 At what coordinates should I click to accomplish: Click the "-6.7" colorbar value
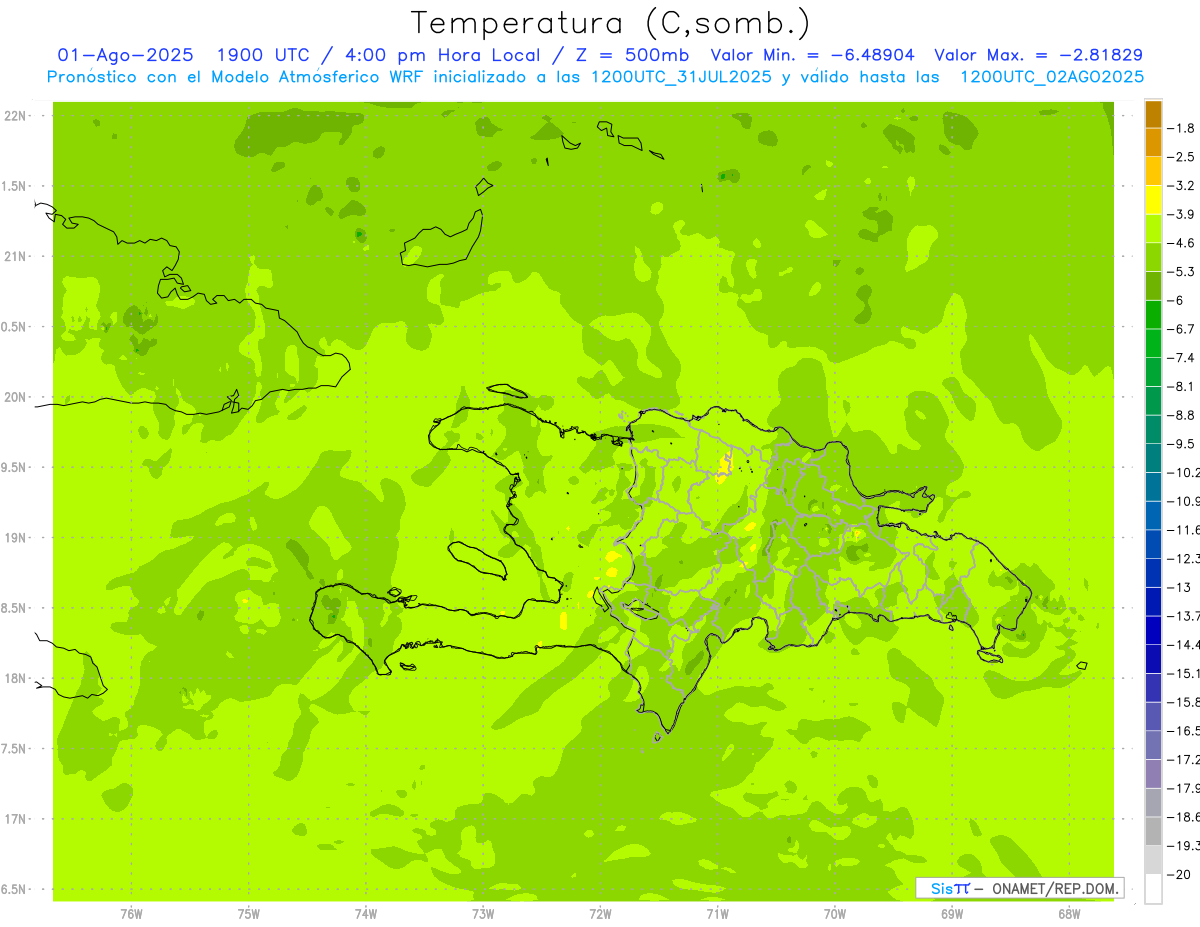point(1182,329)
